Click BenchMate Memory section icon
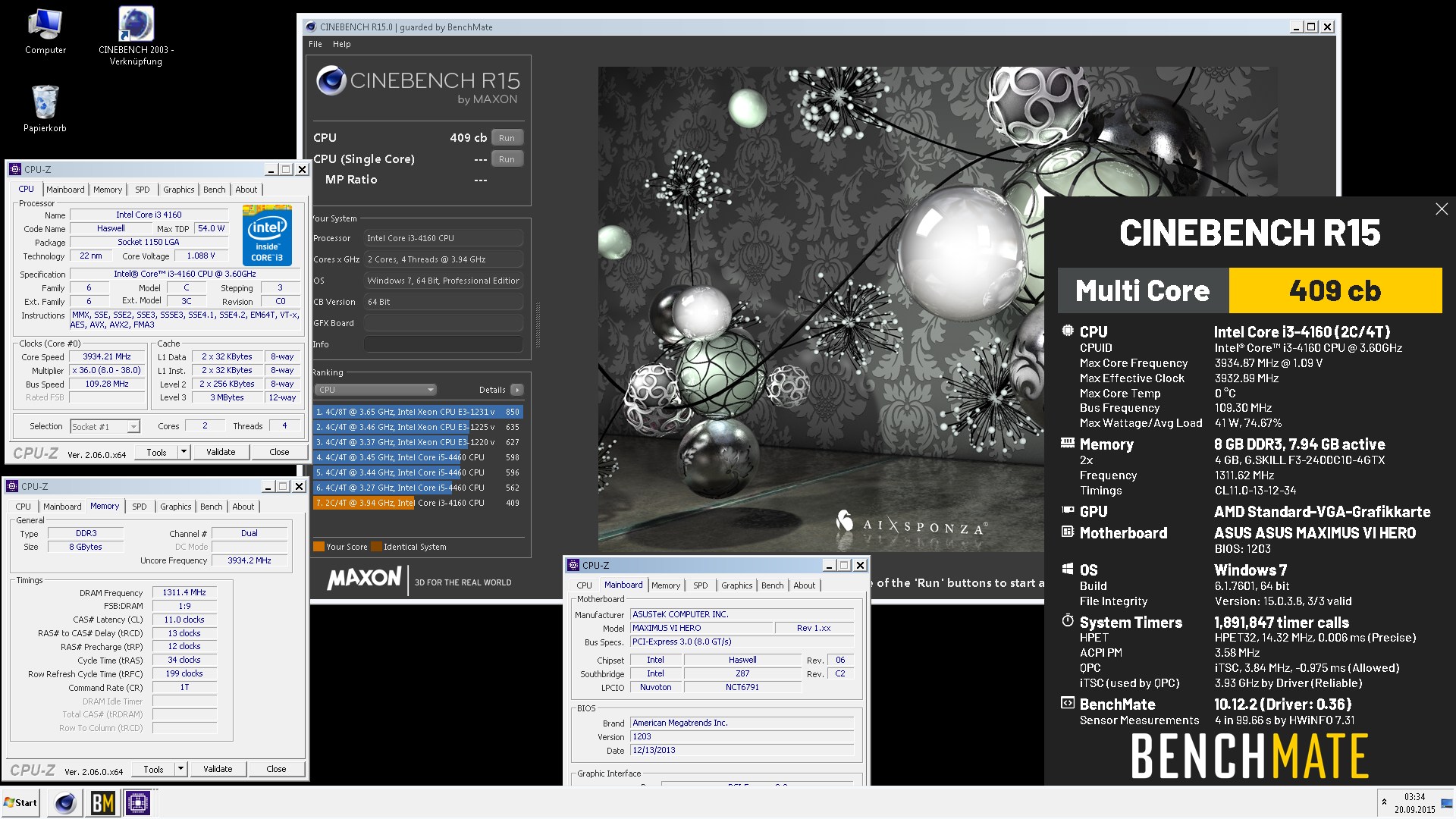This screenshot has height=819, width=1456. (1068, 443)
